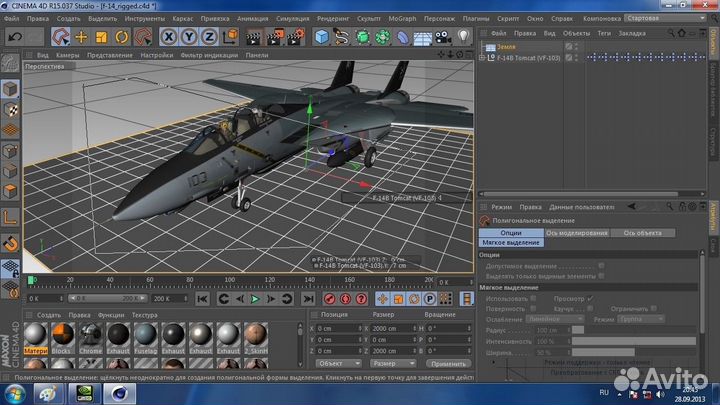Open the Фильтр индикации viewport menu
The image size is (720, 405).
(x=209, y=55)
